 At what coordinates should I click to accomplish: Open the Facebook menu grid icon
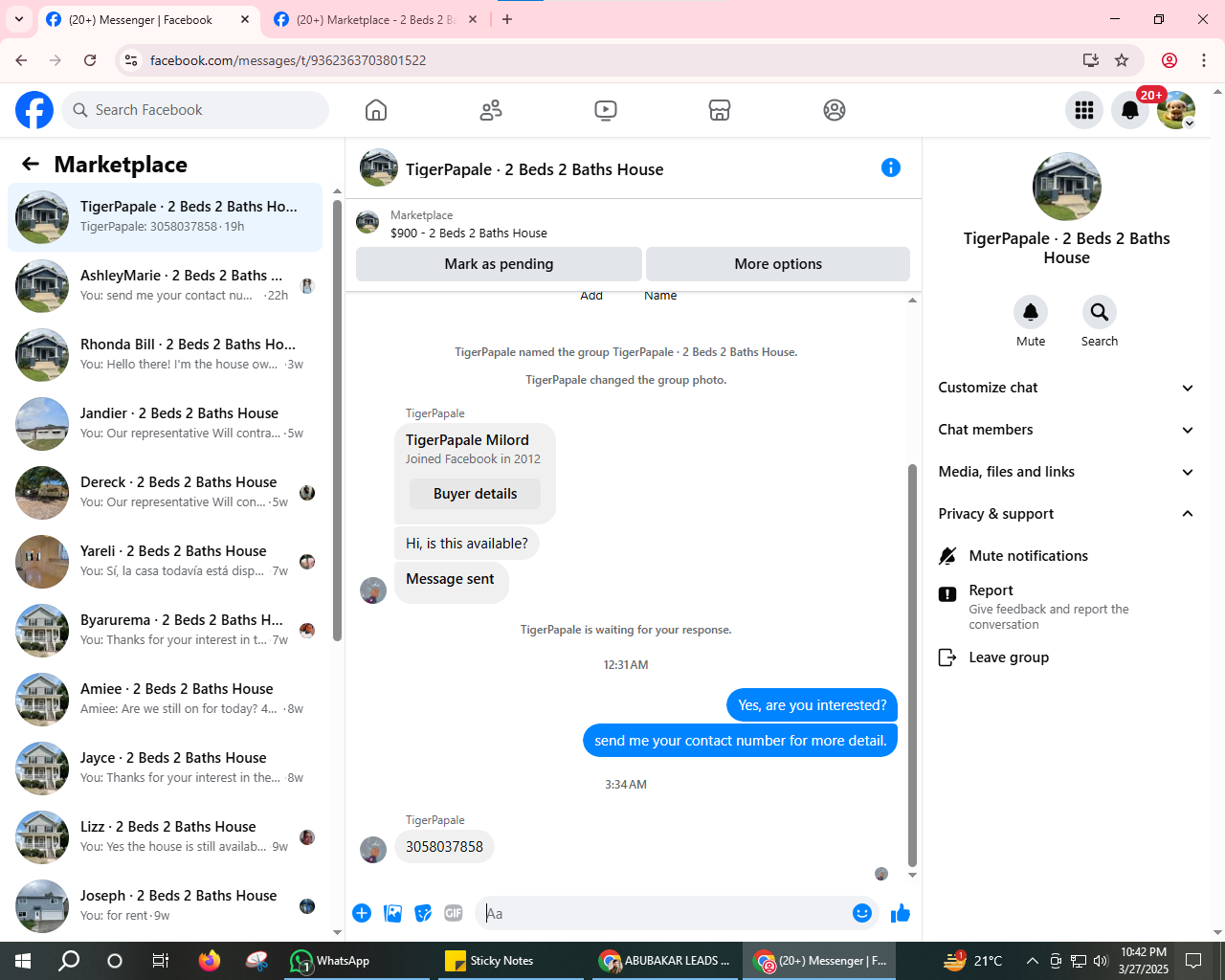[x=1084, y=110]
